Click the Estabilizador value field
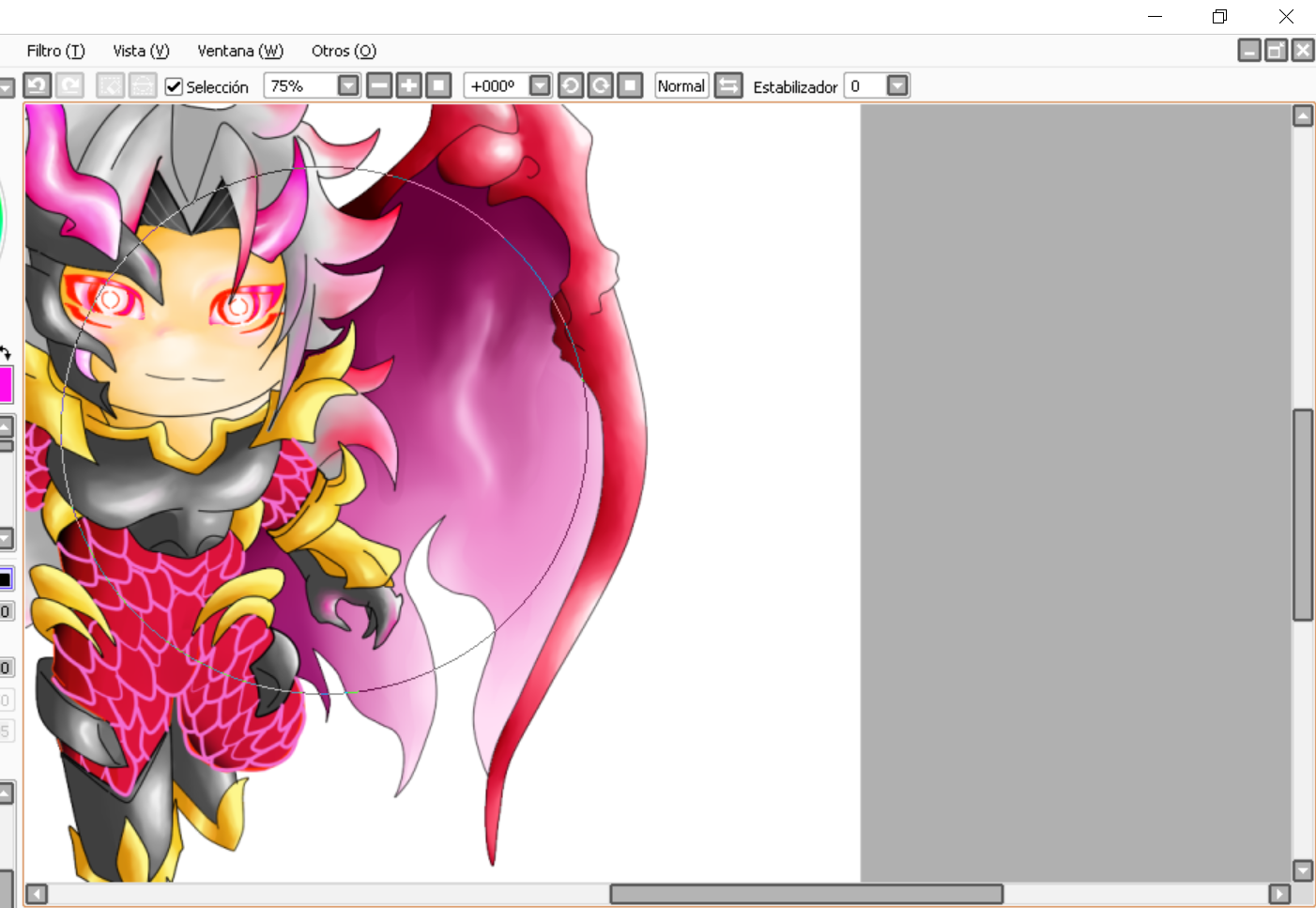Image resolution: width=1316 pixels, height=908 pixels. tap(865, 85)
